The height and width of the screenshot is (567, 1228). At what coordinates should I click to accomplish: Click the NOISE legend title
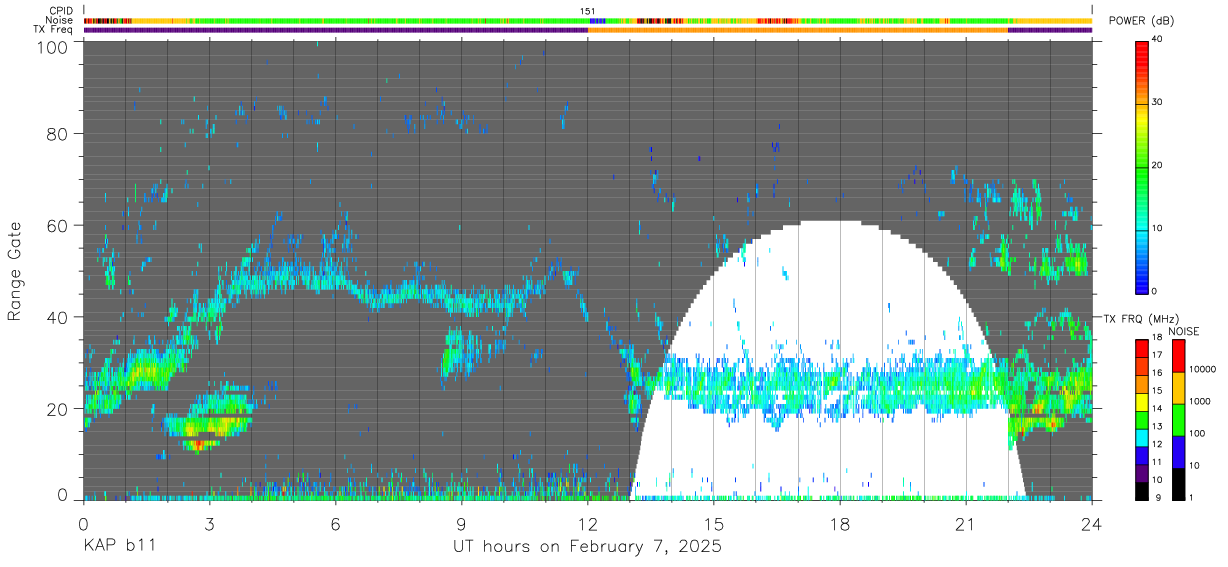(1184, 331)
